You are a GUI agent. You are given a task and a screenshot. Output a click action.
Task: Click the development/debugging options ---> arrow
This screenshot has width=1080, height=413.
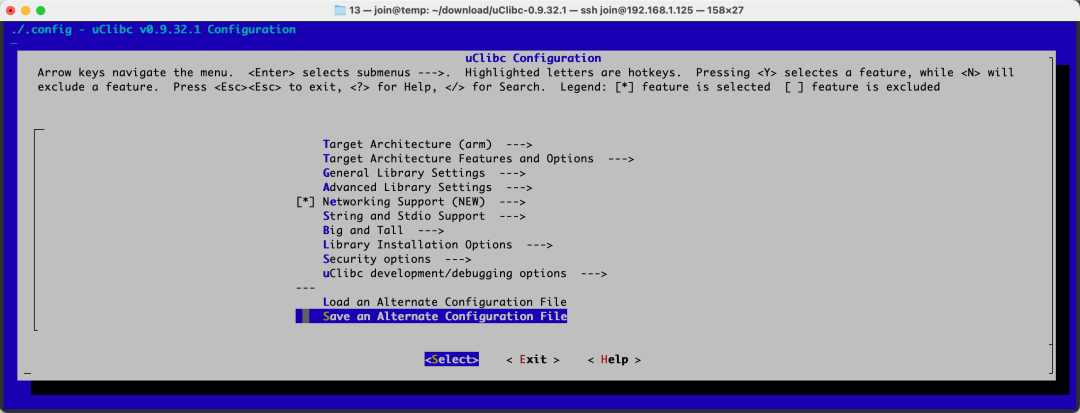(x=593, y=274)
